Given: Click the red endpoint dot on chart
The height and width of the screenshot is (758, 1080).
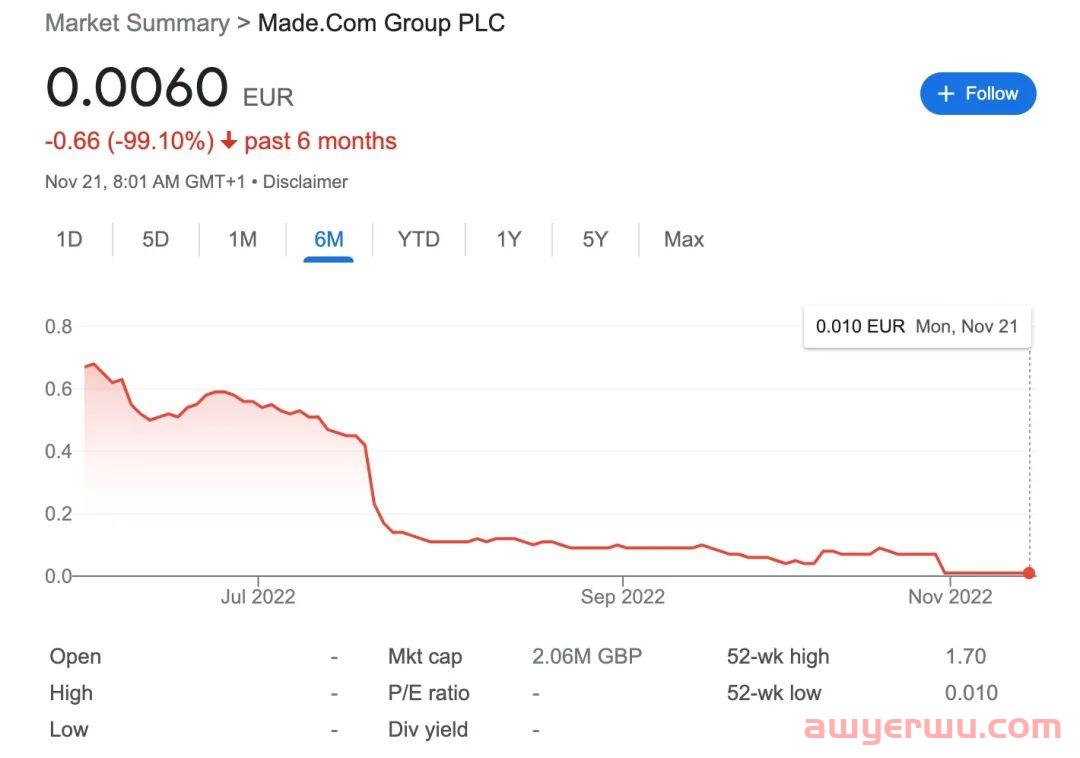Looking at the screenshot, I should pyautogui.click(x=1029, y=573).
